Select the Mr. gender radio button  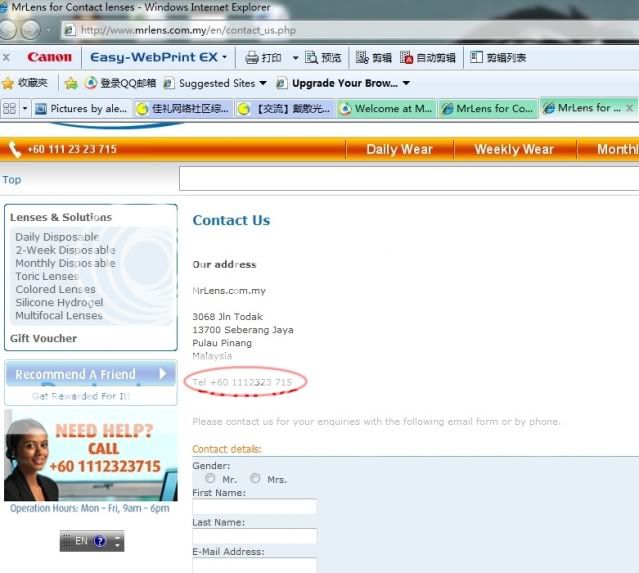click(210, 479)
